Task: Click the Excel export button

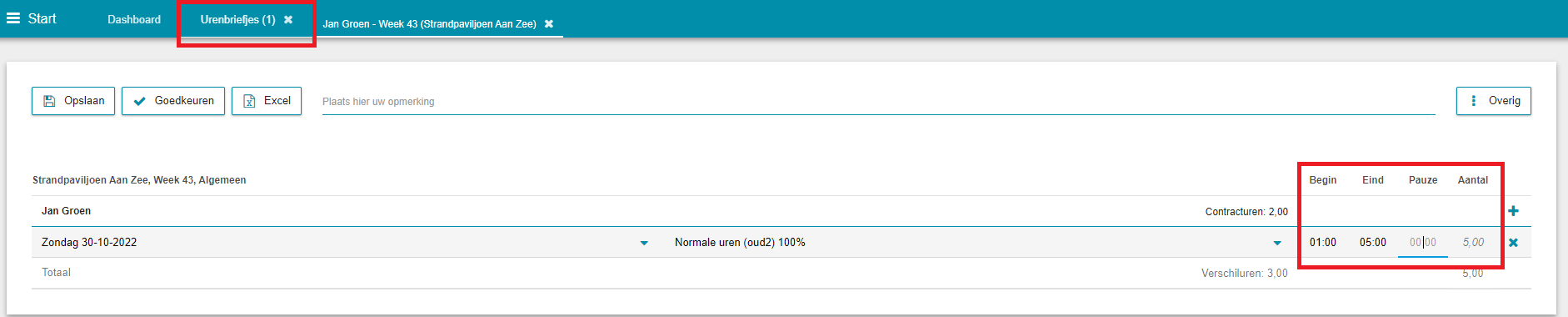Action: click(267, 101)
